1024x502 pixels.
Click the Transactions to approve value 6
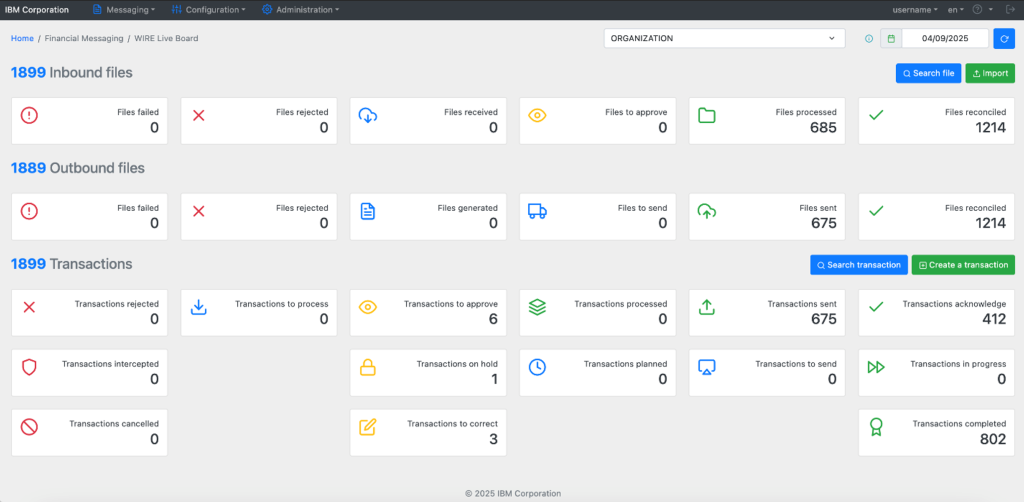tap(493, 319)
